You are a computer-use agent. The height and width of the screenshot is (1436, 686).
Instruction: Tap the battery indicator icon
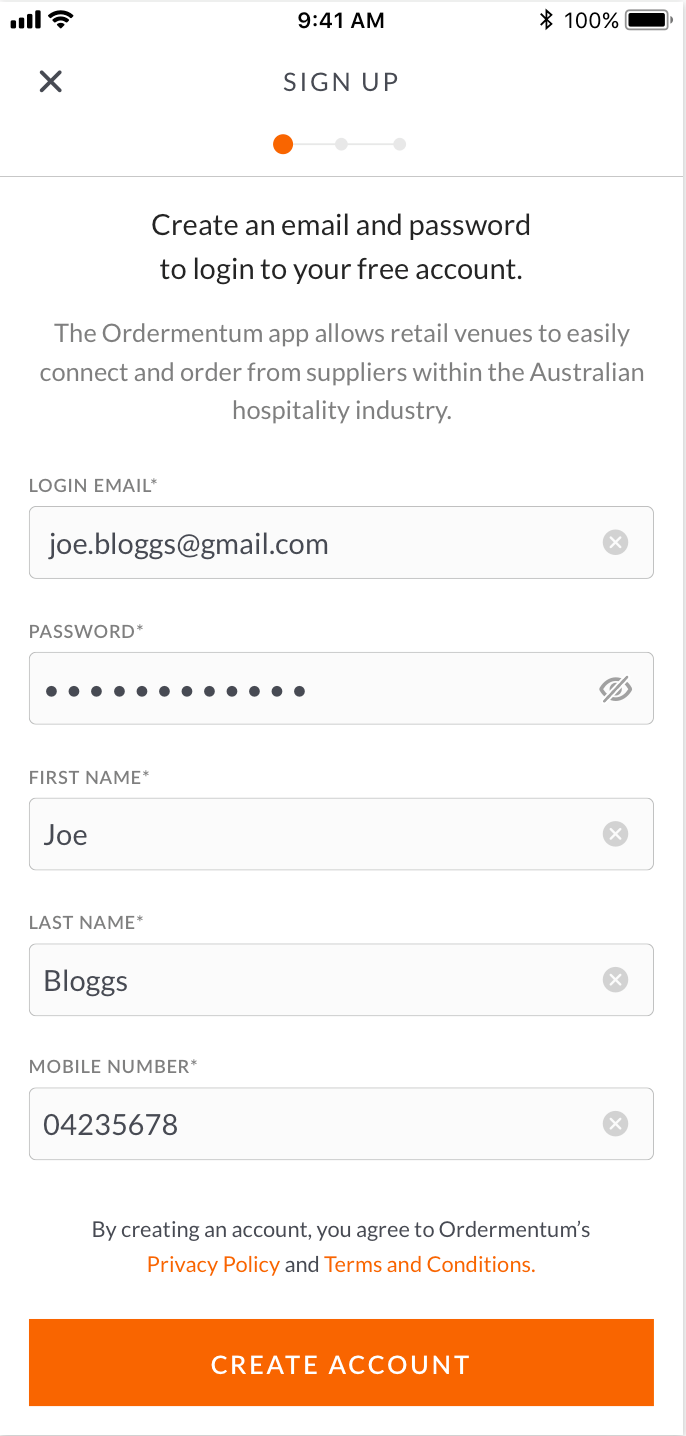click(648, 20)
